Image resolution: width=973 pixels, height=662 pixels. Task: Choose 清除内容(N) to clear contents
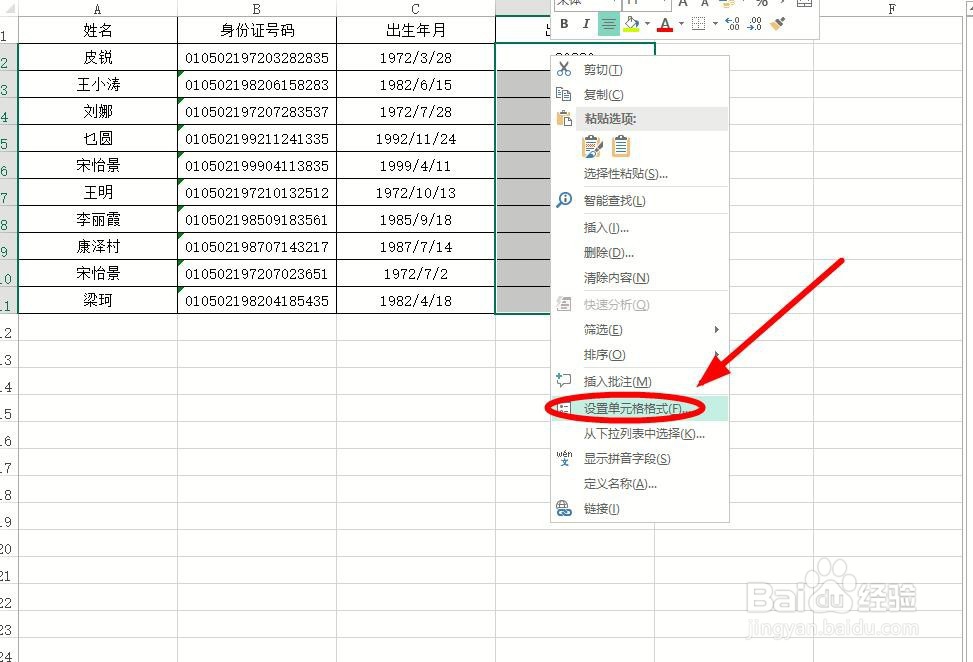(x=640, y=277)
